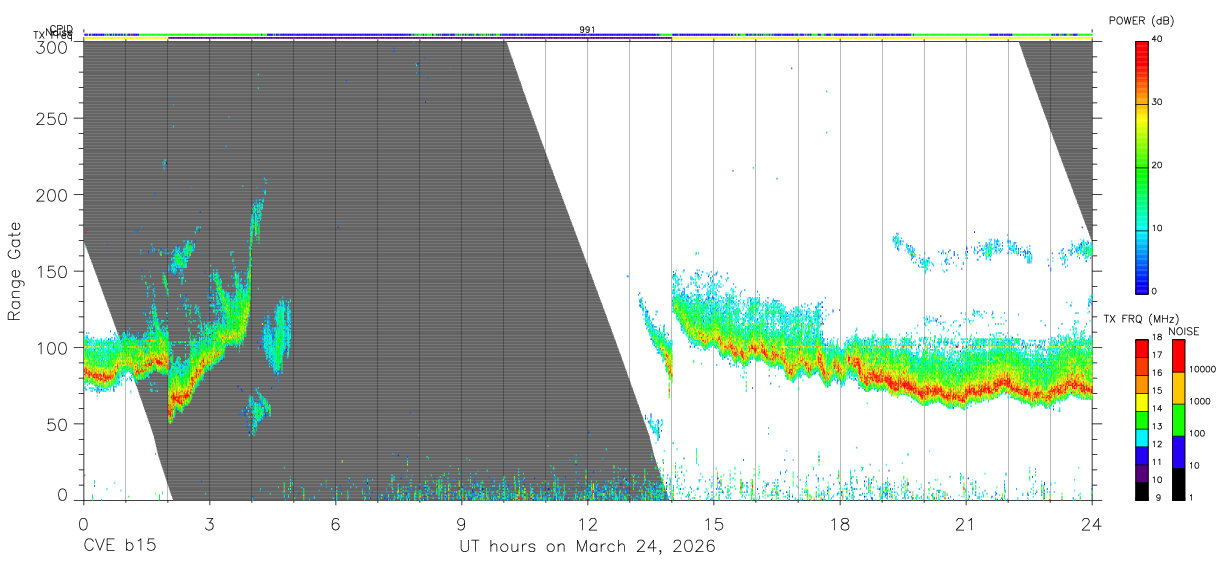The image size is (1228, 567).
Task: Click the "991" CPID value at top
Action: point(587,30)
